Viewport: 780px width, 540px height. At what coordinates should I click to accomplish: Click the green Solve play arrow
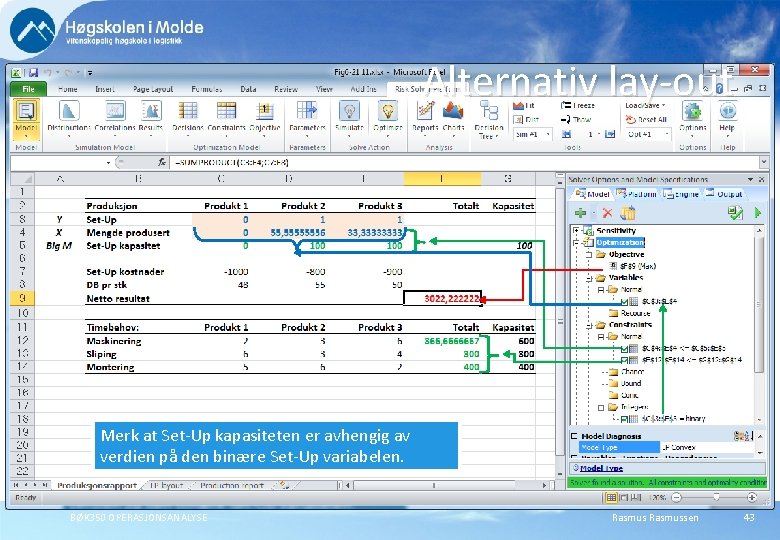758,213
